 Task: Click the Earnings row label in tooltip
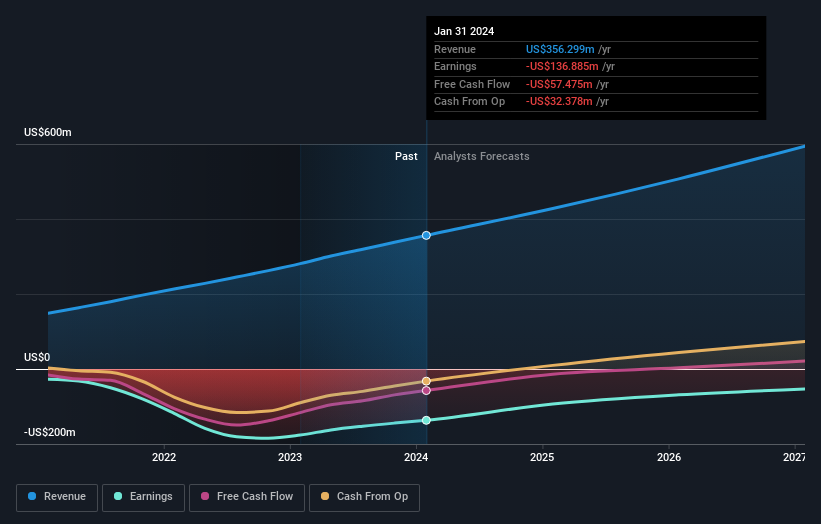tap(456, 66)
